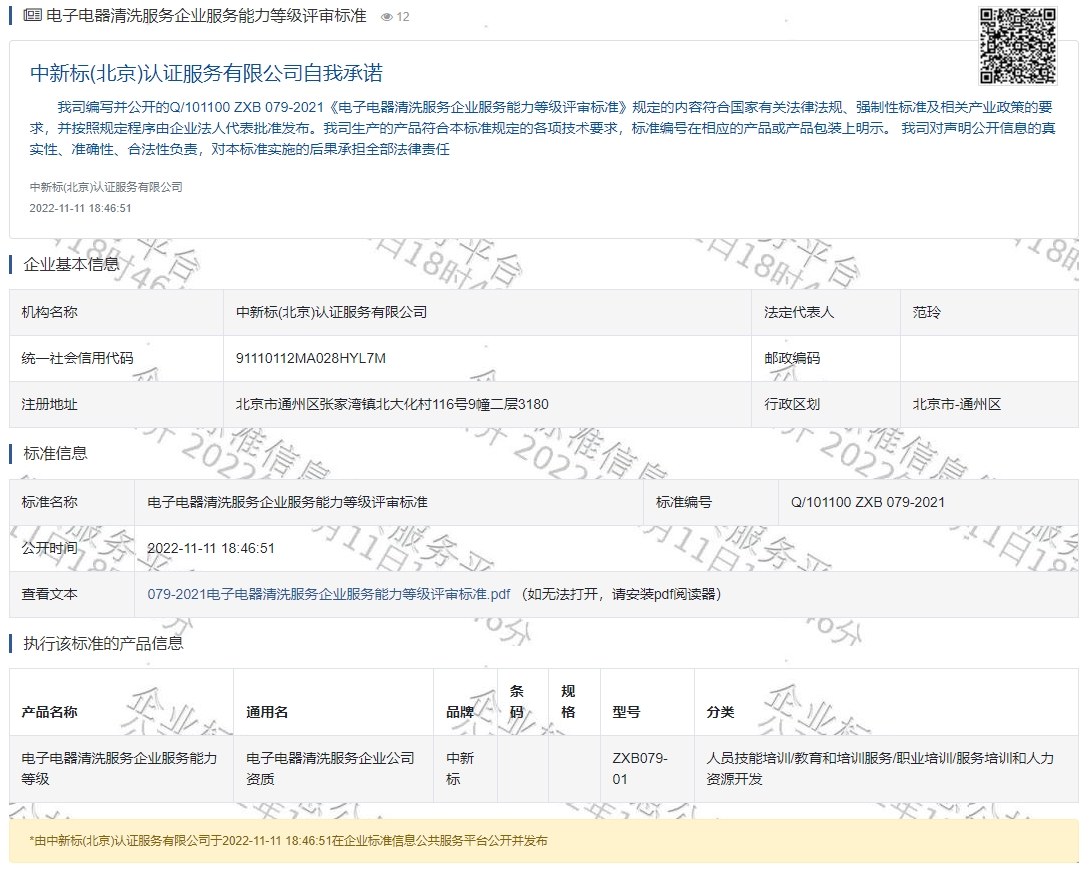Click the model number ZXB079-01 cell
Screen dimensions: 1087x869
(639, 768)
